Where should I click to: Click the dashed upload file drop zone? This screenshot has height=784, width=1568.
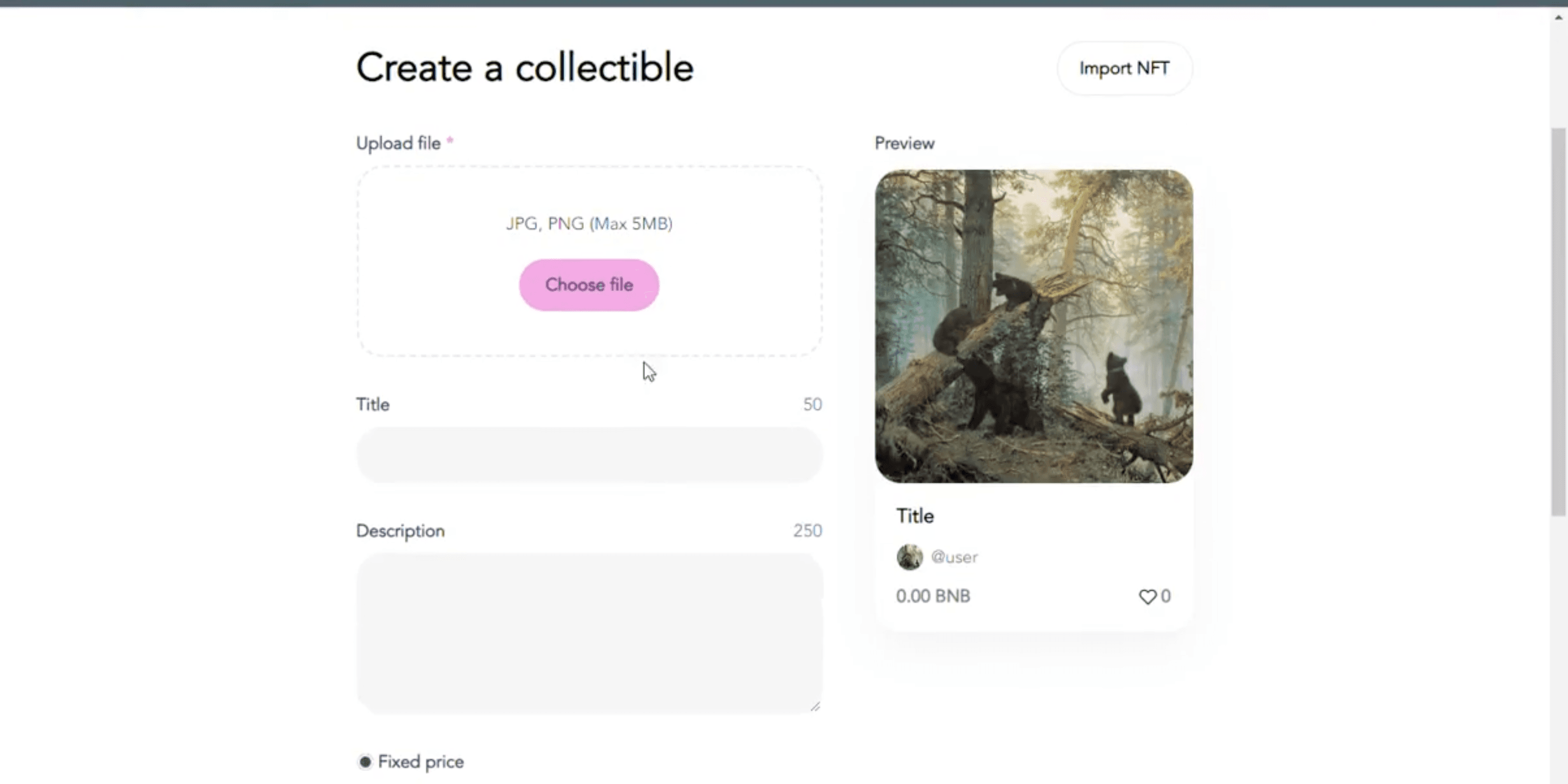pyautogui.click(x=438, y=262)
